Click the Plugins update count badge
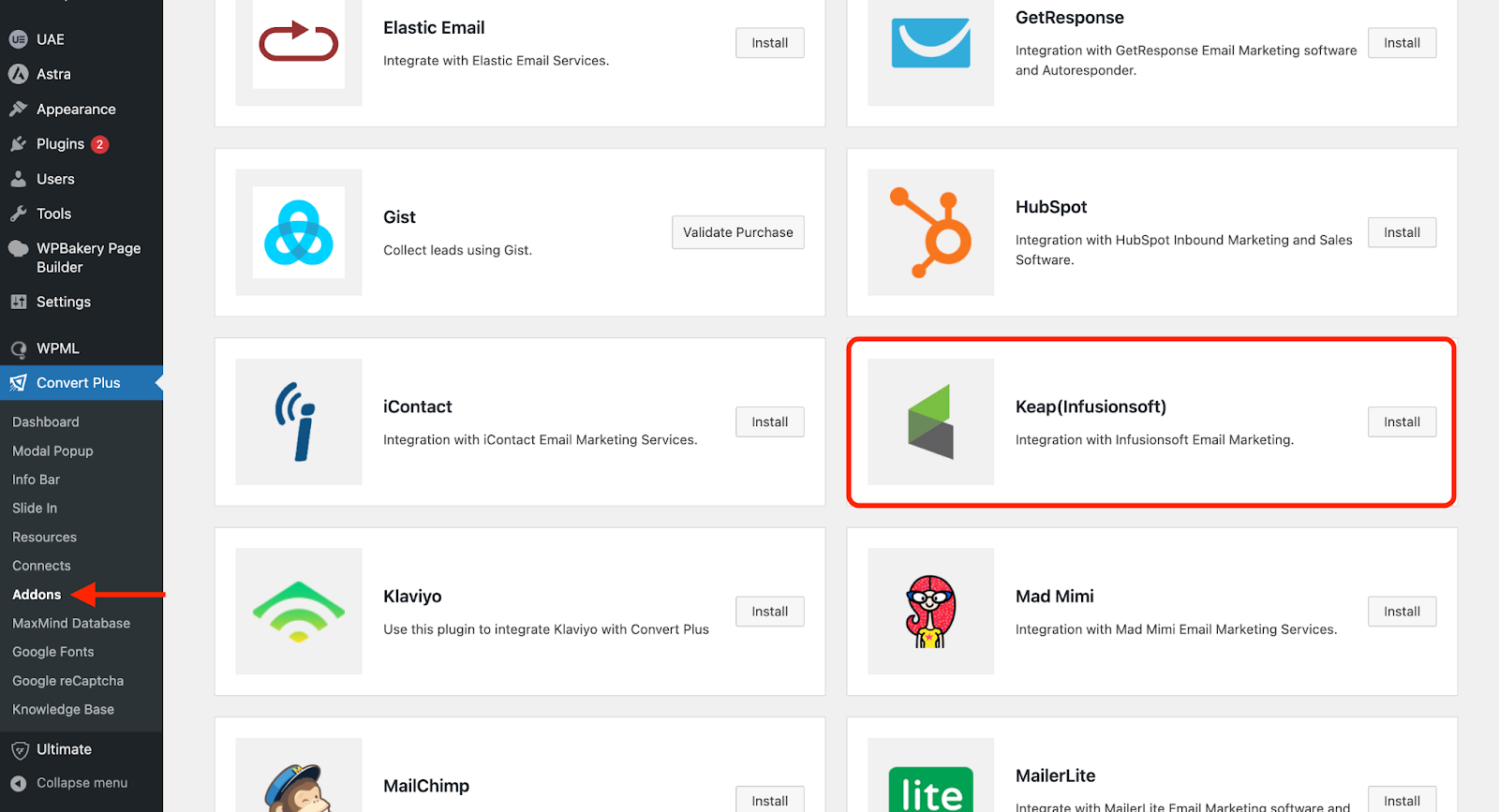Viewport: 1499px width, 812px height. (99, 144)
